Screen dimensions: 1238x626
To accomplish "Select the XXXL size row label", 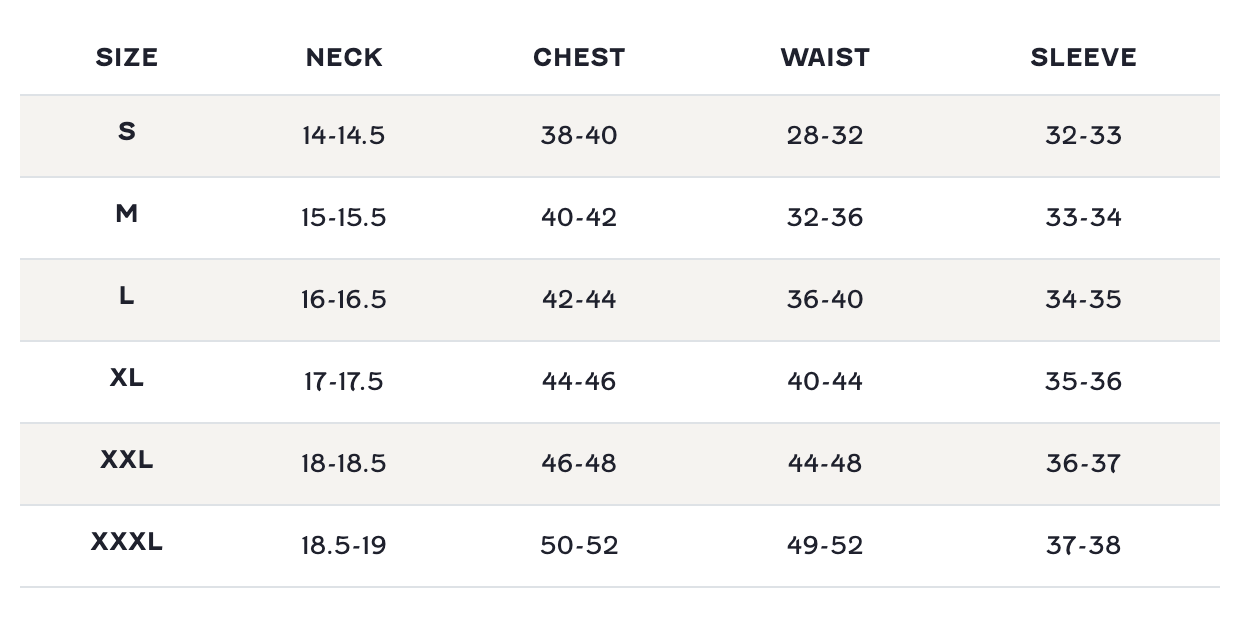I will pos(127,541).
